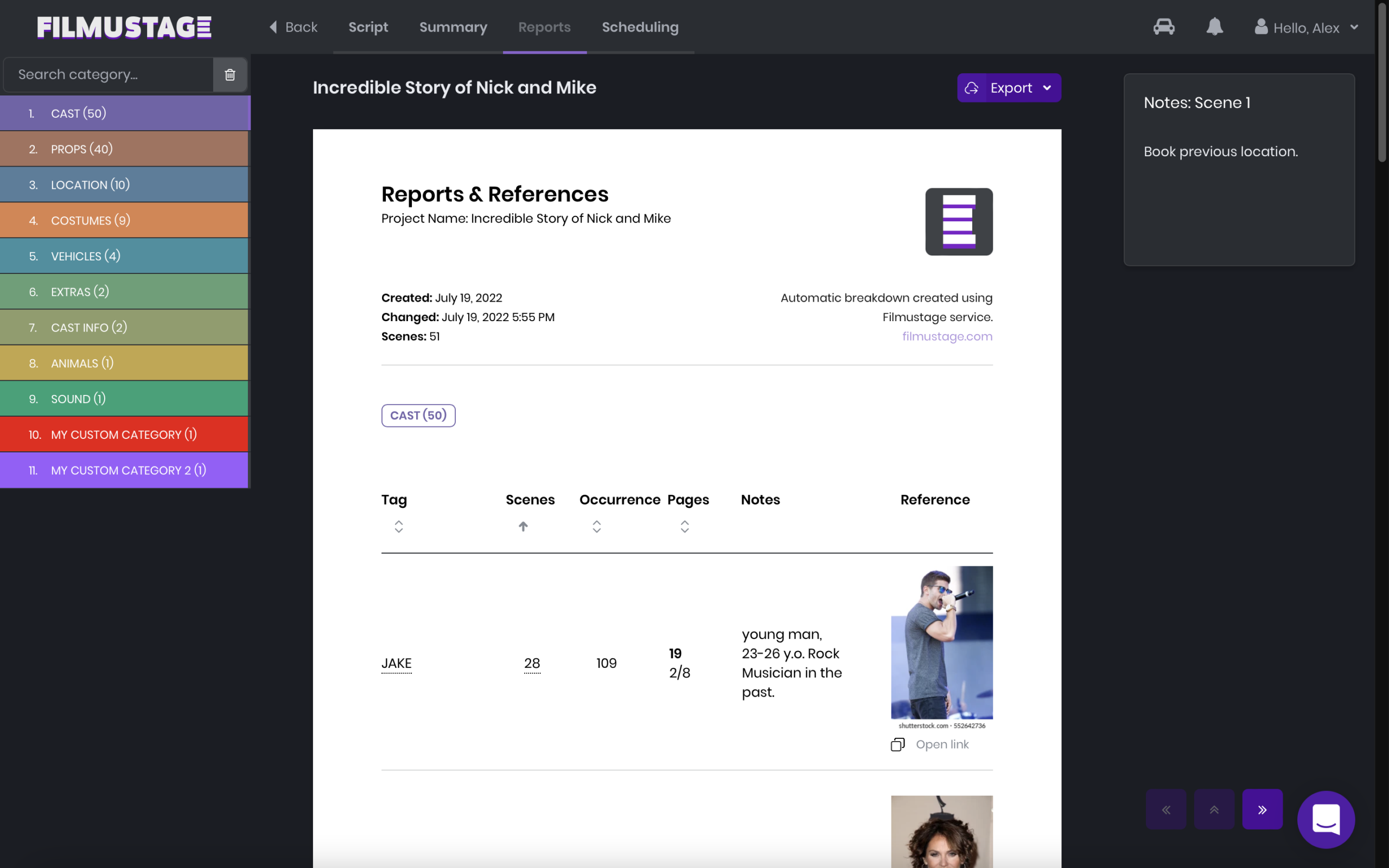Click the double-up chevron button near bottom right
Viewport: 1389px width, 868px height.
click(1214, 809)
